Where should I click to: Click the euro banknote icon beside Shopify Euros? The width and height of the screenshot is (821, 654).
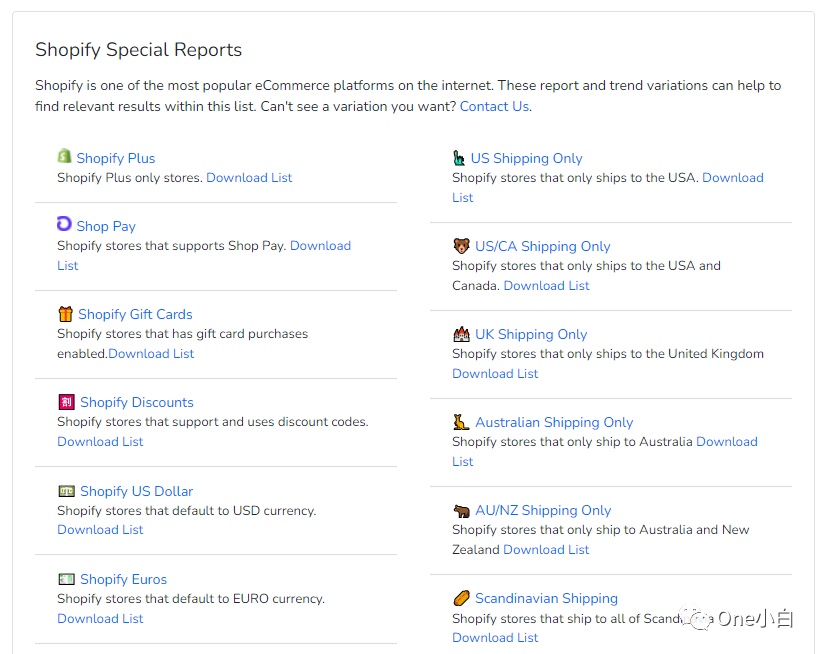[66, 579]
